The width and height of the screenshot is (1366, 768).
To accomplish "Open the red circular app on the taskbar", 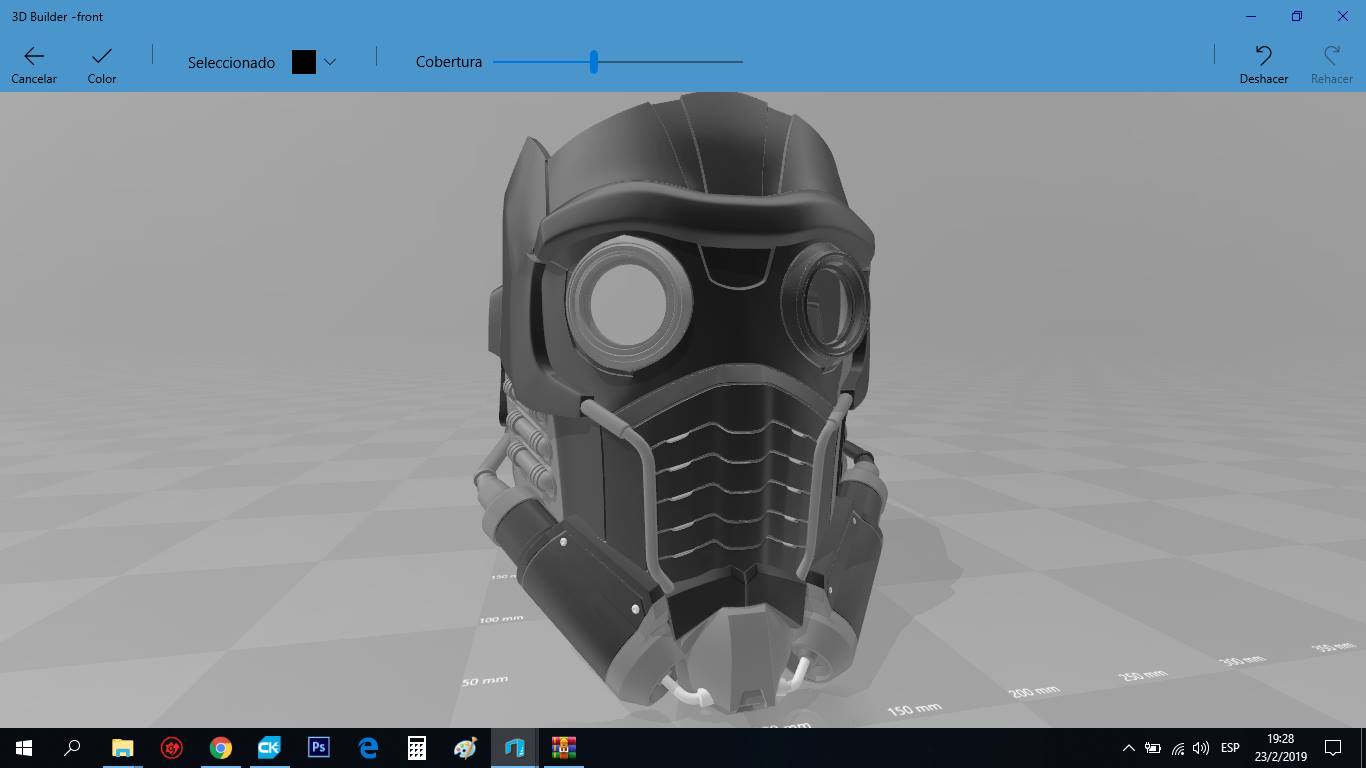I will pos(171,748).
